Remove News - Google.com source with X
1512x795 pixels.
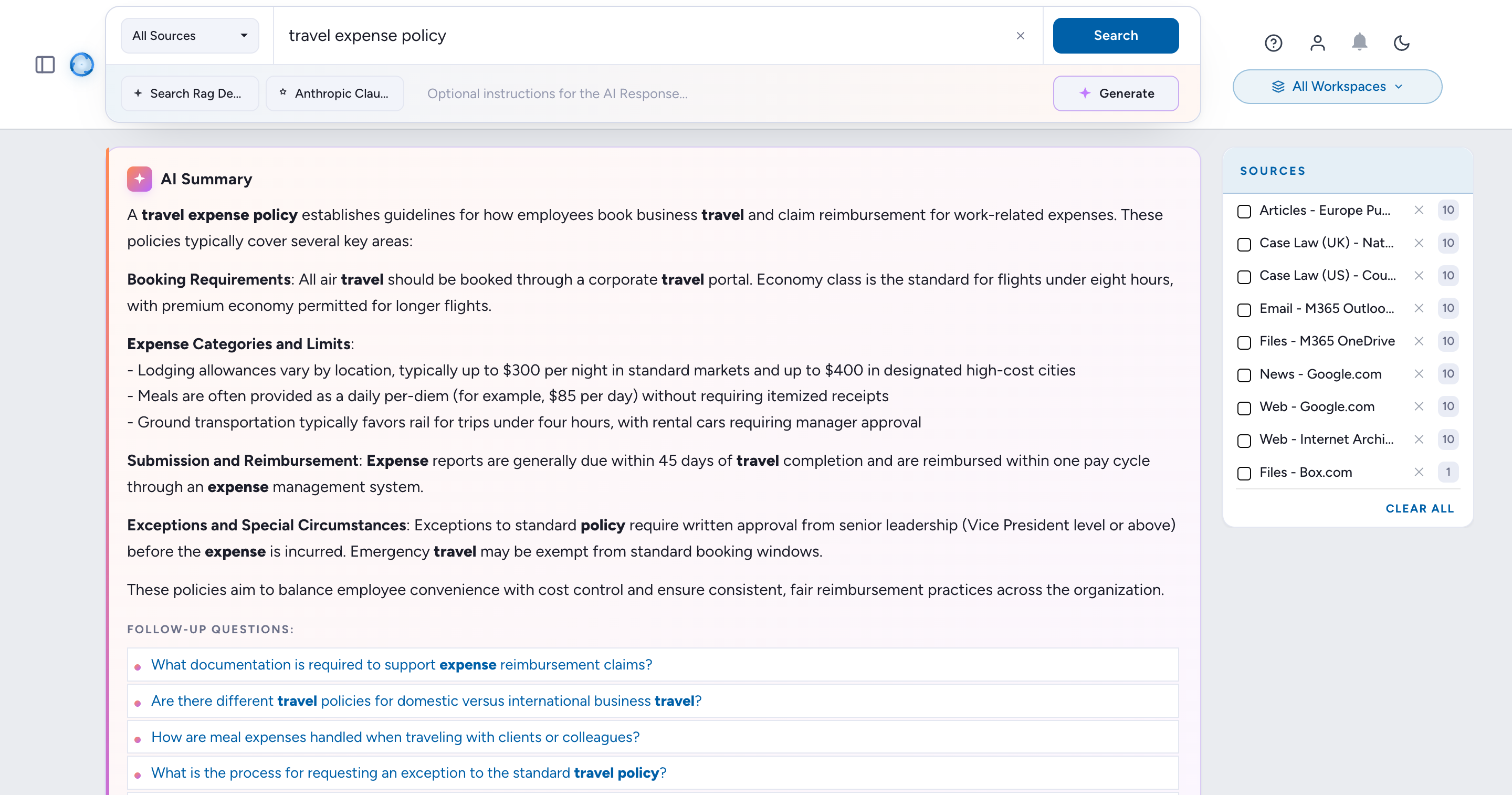1419,374
